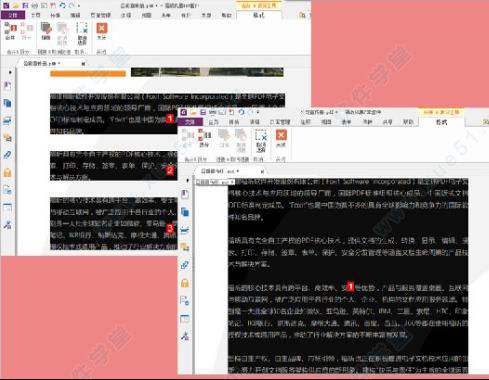Open padlock Security icon in front window sidebar

click(185, 283)
